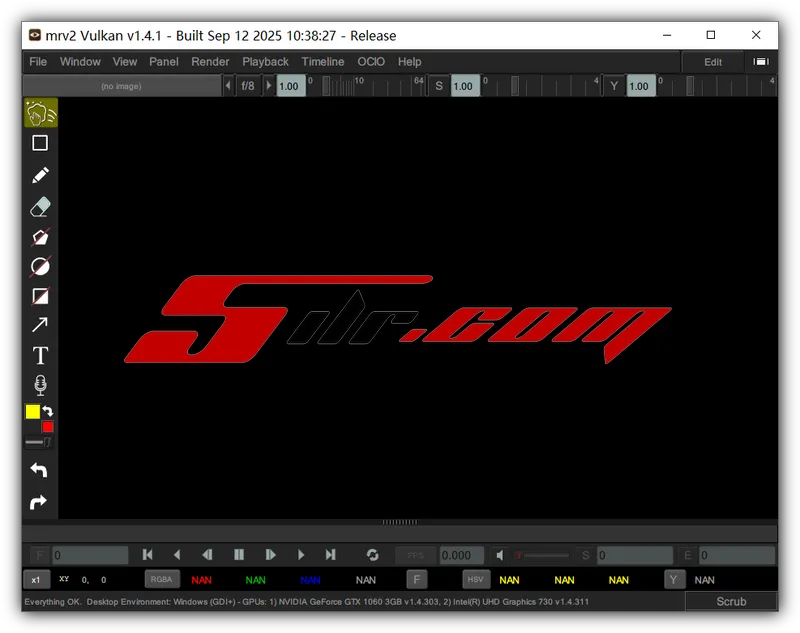The image size is (800, 633).
Task: Adjust the saturation slider
Action: point(541,86)
